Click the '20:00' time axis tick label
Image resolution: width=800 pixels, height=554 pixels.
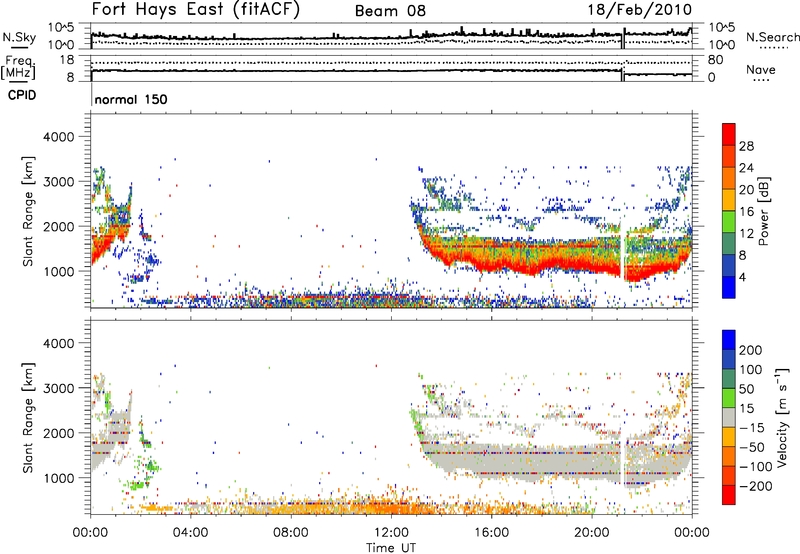pyautogui.click(x=592, y=533)
